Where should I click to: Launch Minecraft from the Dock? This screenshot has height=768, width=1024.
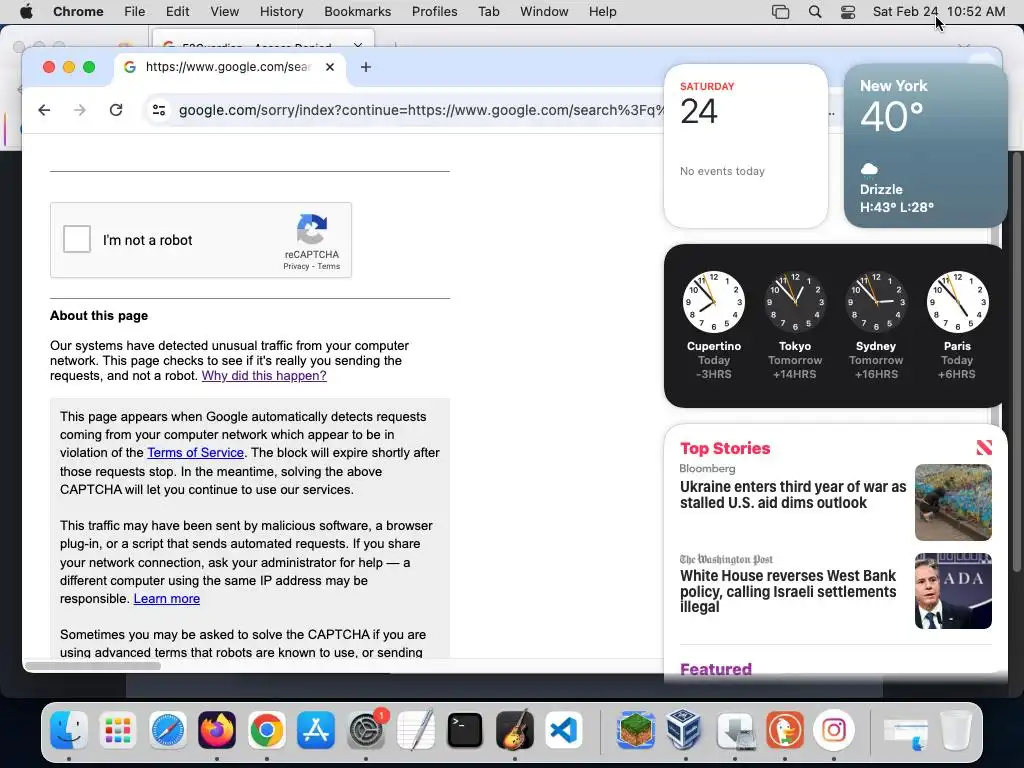pyautogui.click(x=635, y=729)
